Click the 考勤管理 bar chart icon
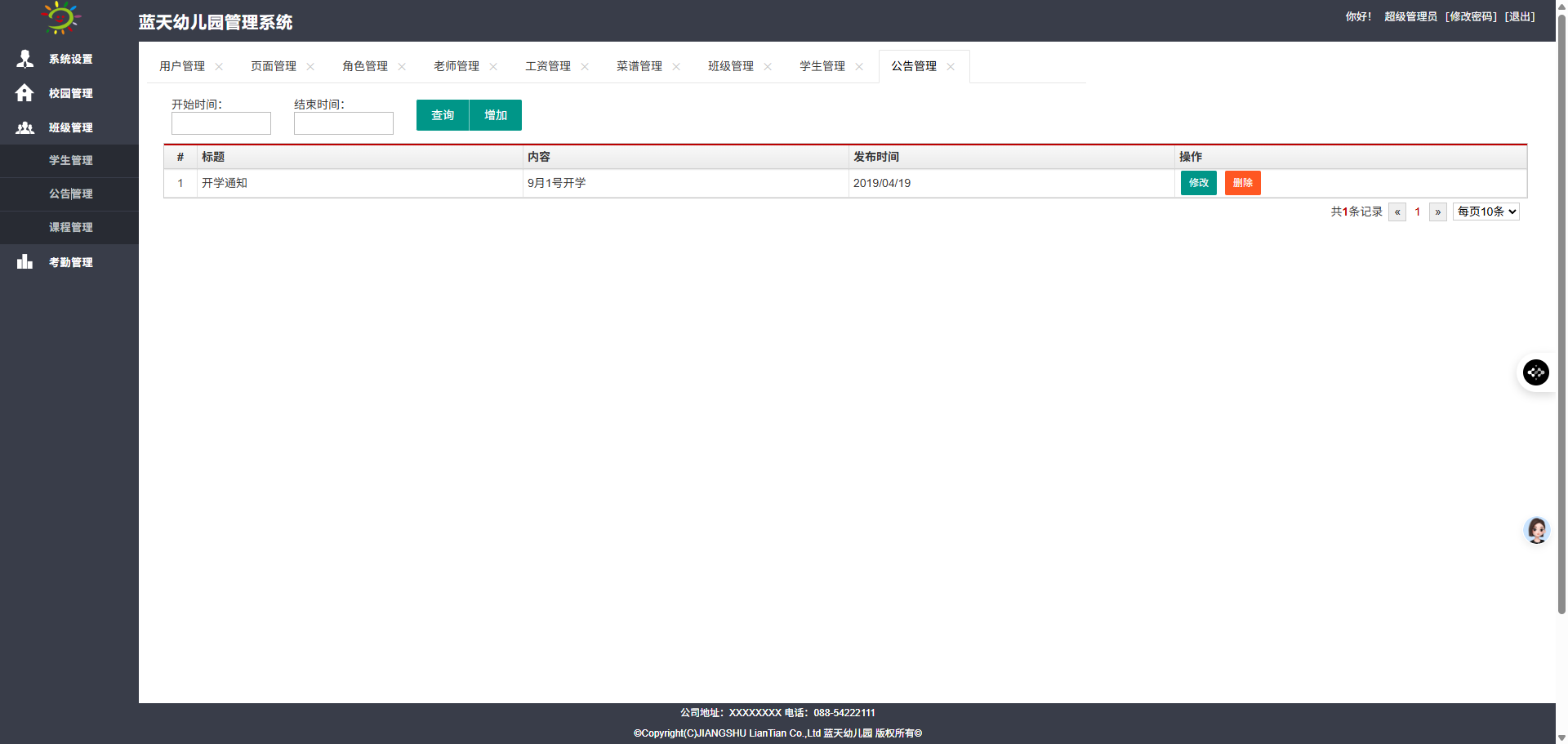Screen dimensions: 1568x744 click(x=24, y=261)
